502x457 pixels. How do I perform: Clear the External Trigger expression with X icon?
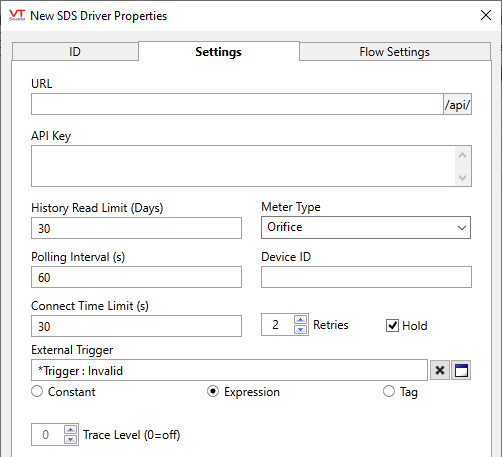[x=440, y=370]
